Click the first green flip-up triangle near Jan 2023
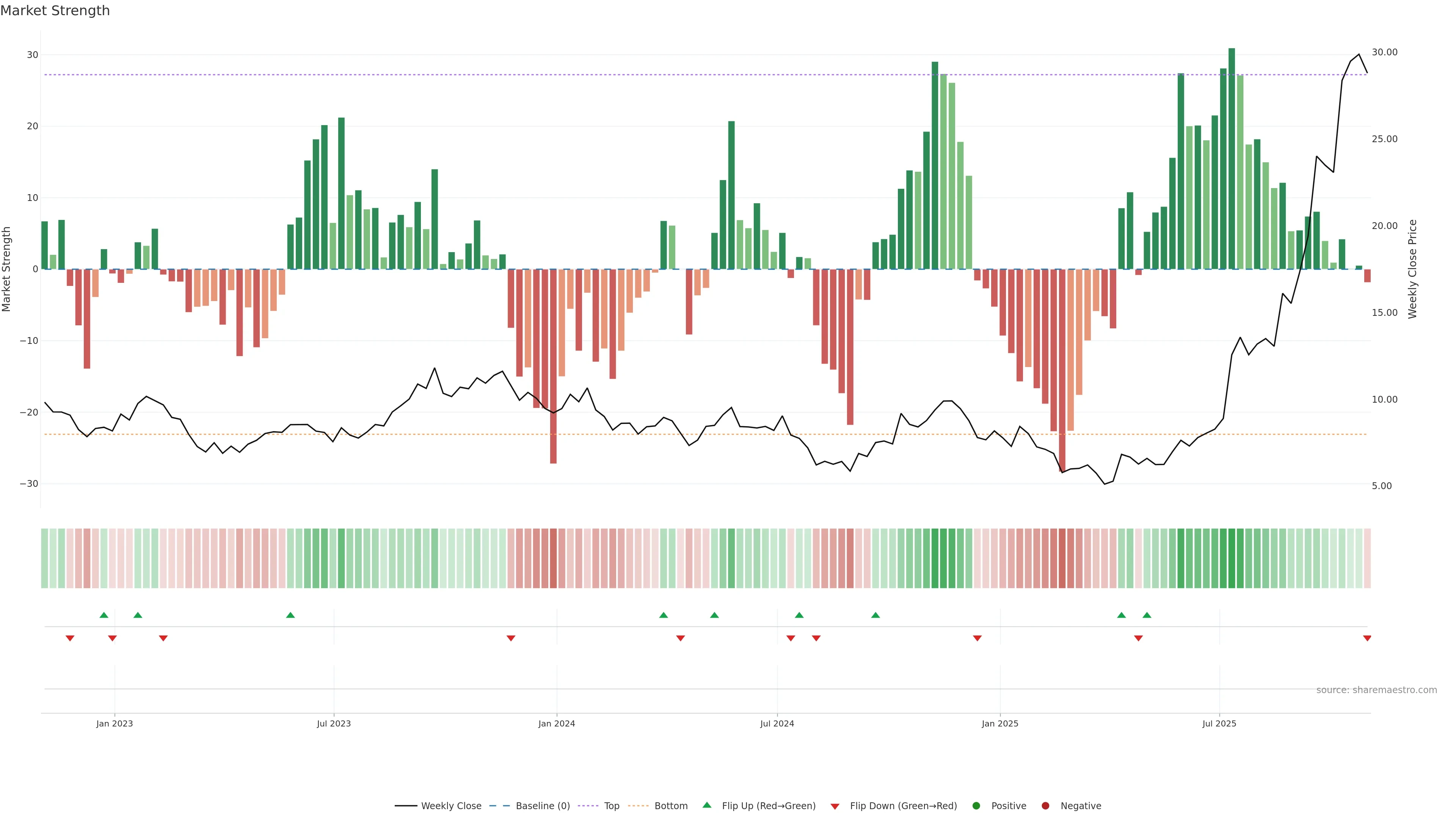 click(x=104, y=615)
